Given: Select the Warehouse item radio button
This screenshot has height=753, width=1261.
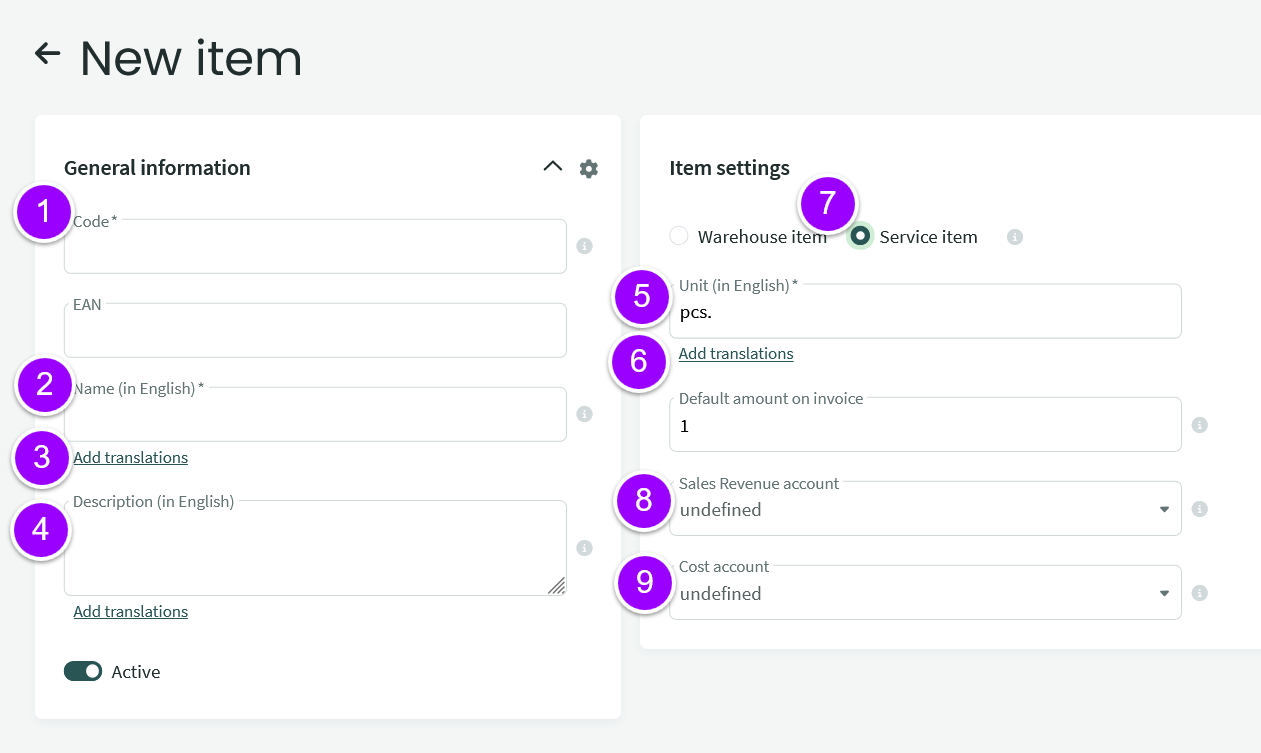Looking at the screenshot, I should (679, 236).
